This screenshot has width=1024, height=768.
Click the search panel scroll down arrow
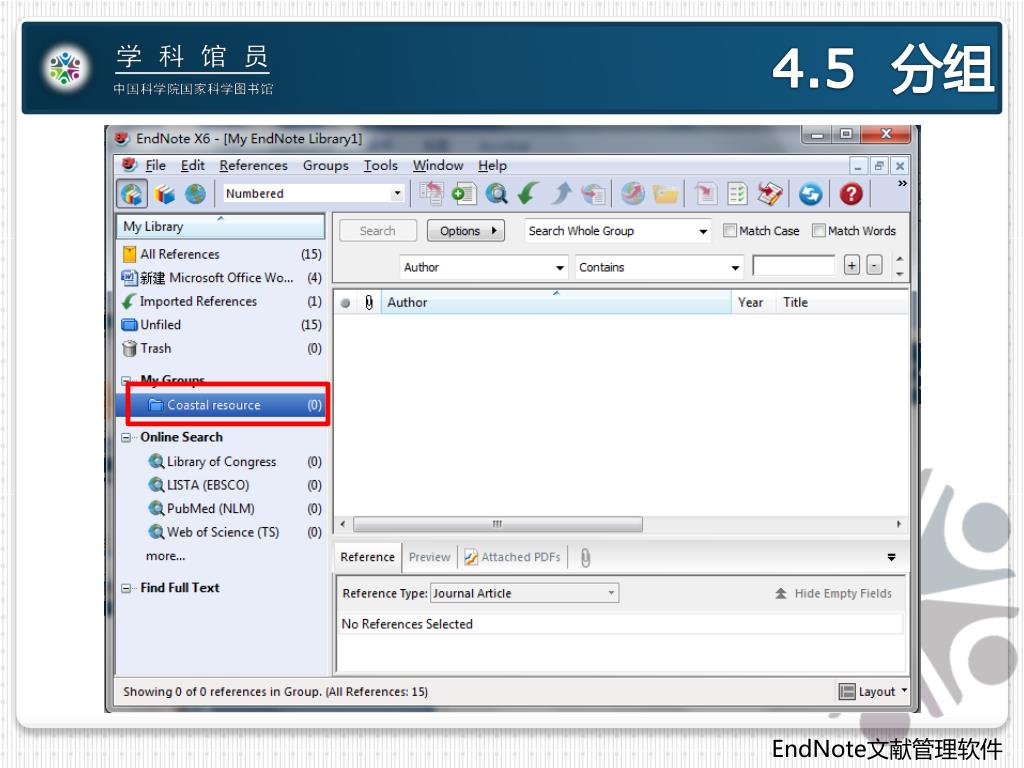(x=900, y=274)
